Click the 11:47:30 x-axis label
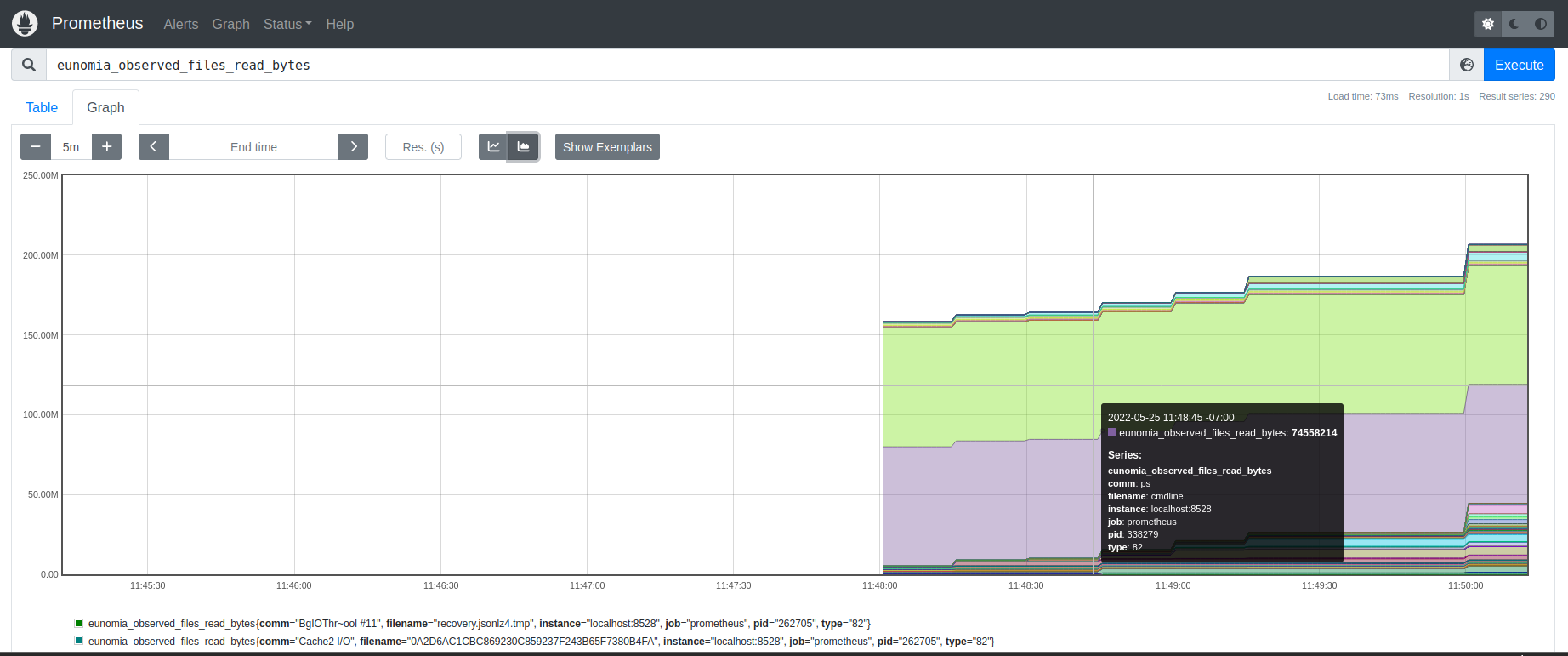 (x=734, y=585)
